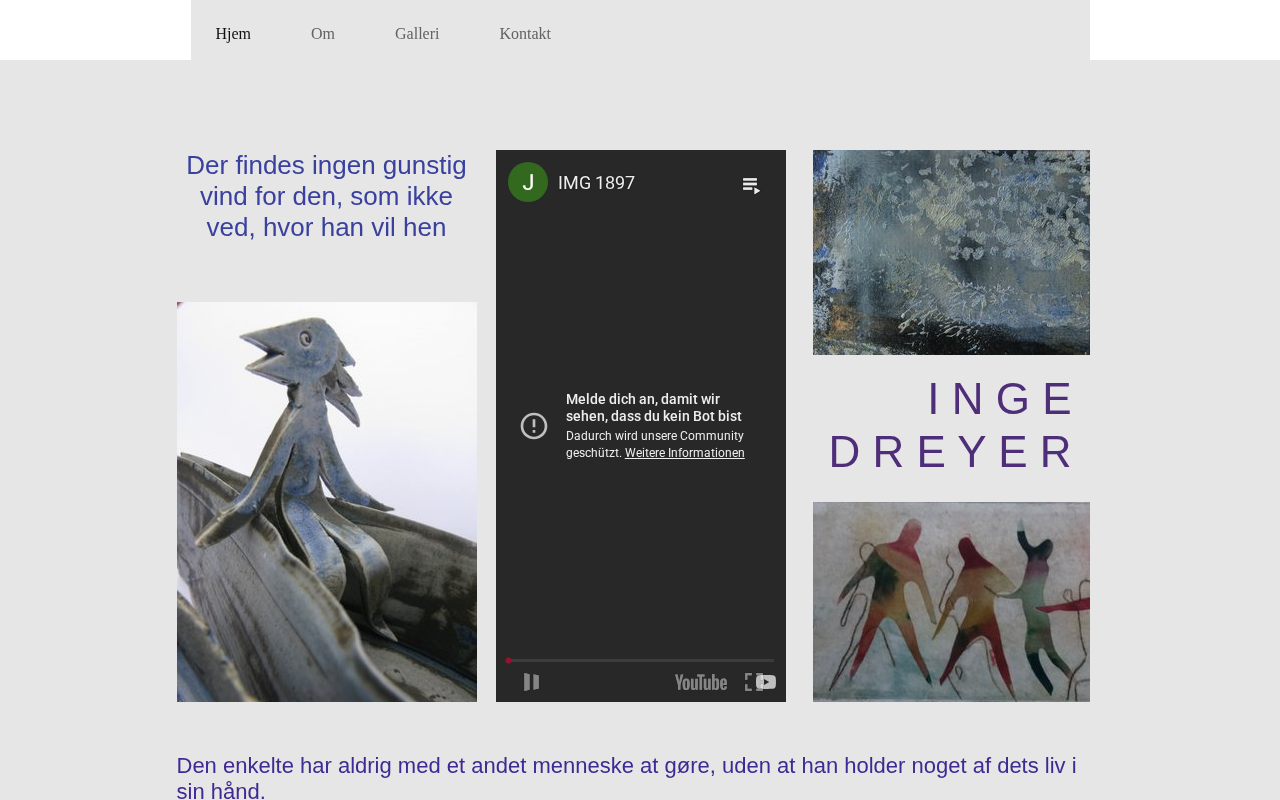Click the YouTube logo in player
The width and height of the screenshot is (1280, 800).
tap(701, 682)
